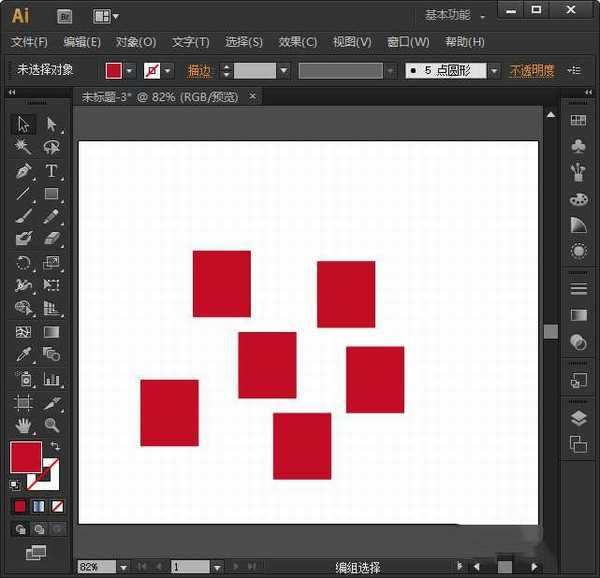
Task: Open the 效果(C) menu
Action: [297, 42]
